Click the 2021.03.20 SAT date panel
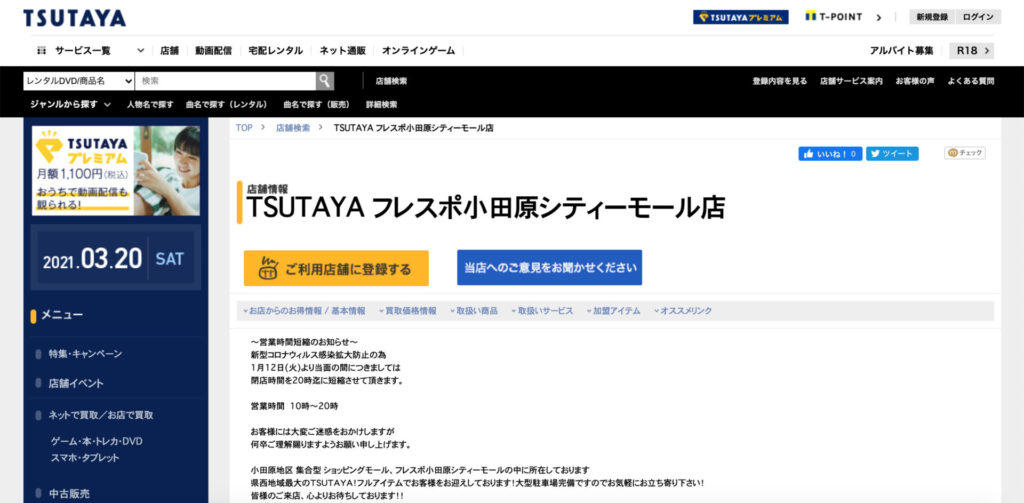This screenshot has height=503, width=1024. pyautogui.click(x=116, y=259)
